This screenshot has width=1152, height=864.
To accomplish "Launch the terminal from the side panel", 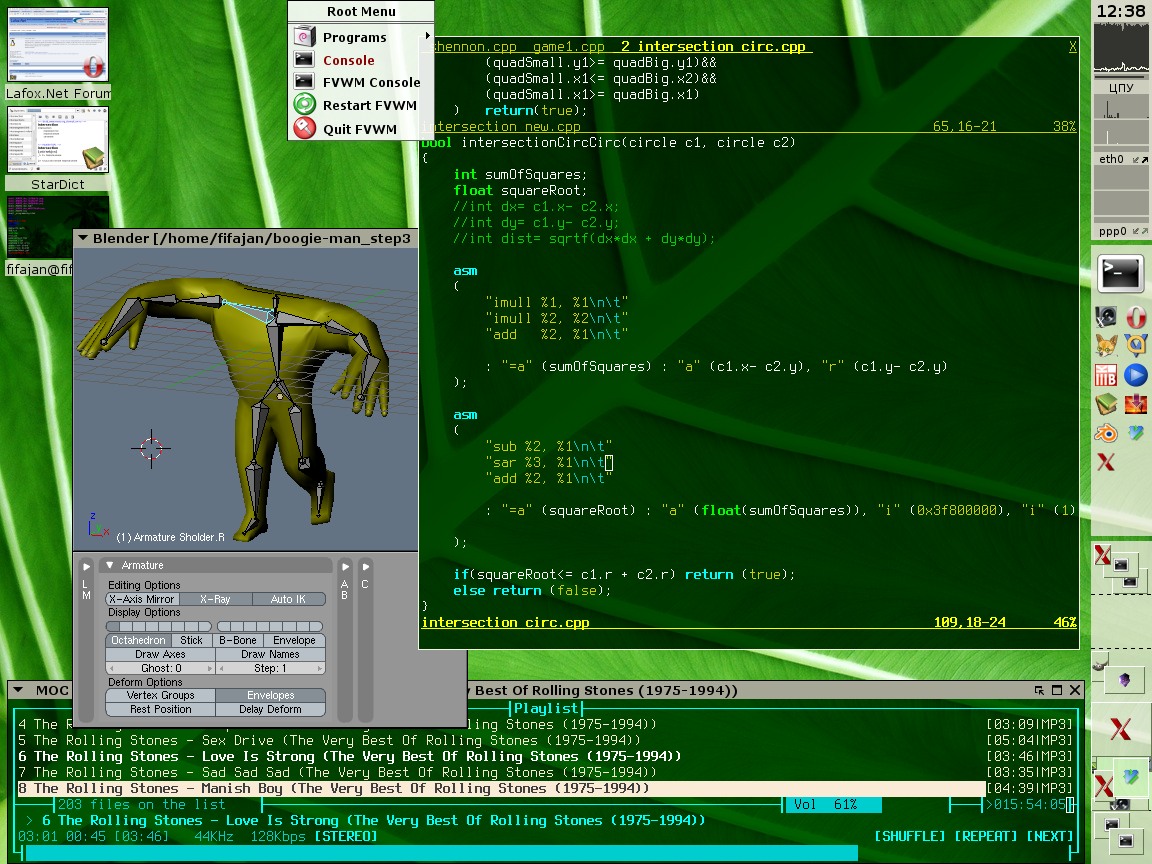I will [1120, 274].
